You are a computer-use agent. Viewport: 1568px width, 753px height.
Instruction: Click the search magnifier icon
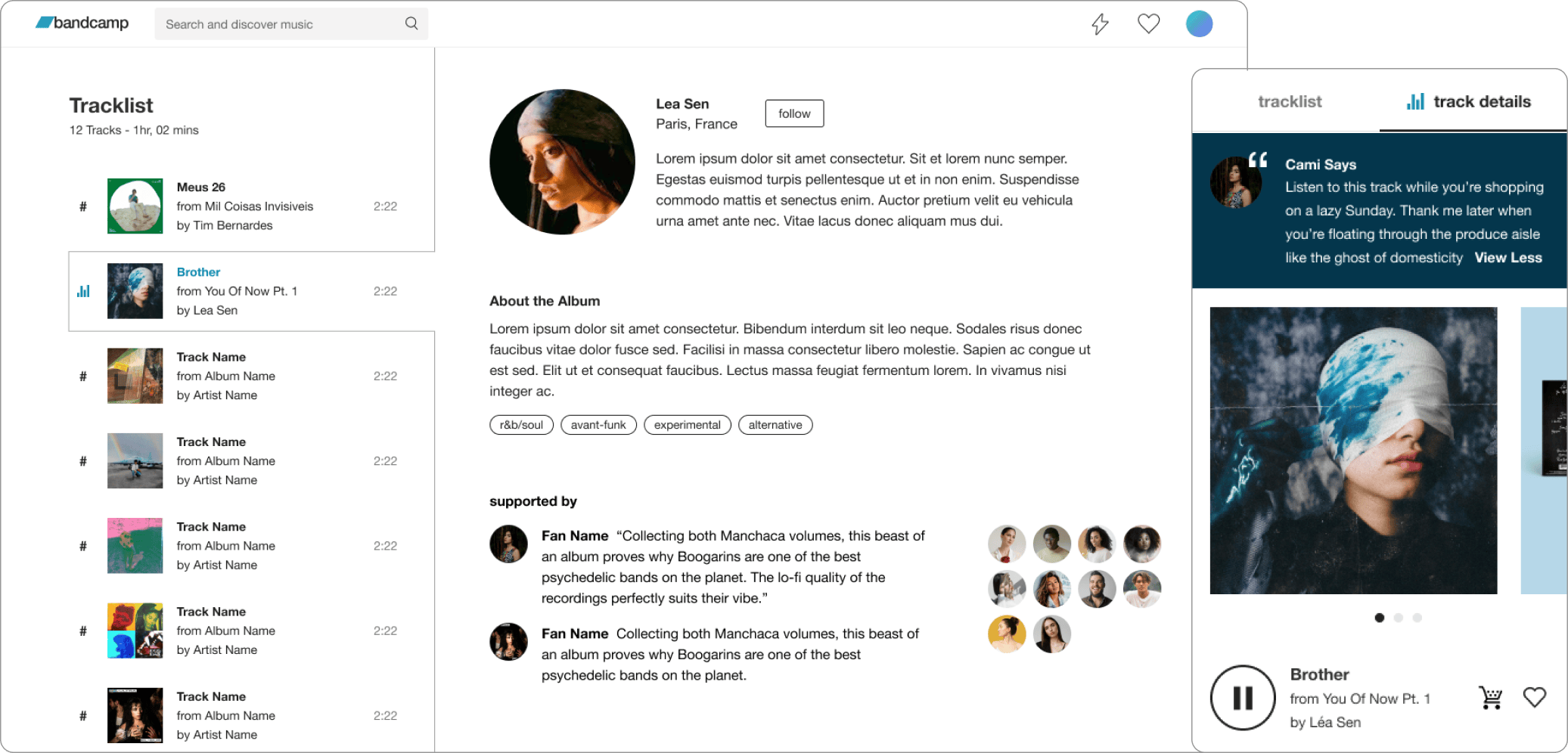tap(411, 23)
